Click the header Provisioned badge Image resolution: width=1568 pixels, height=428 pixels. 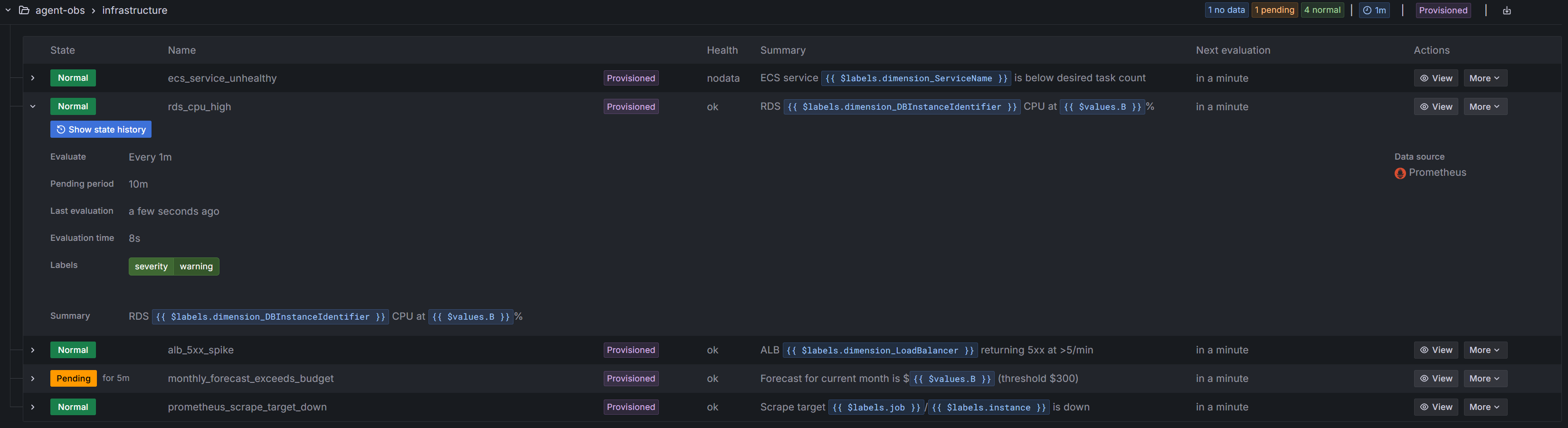(x=1443, y=10)
